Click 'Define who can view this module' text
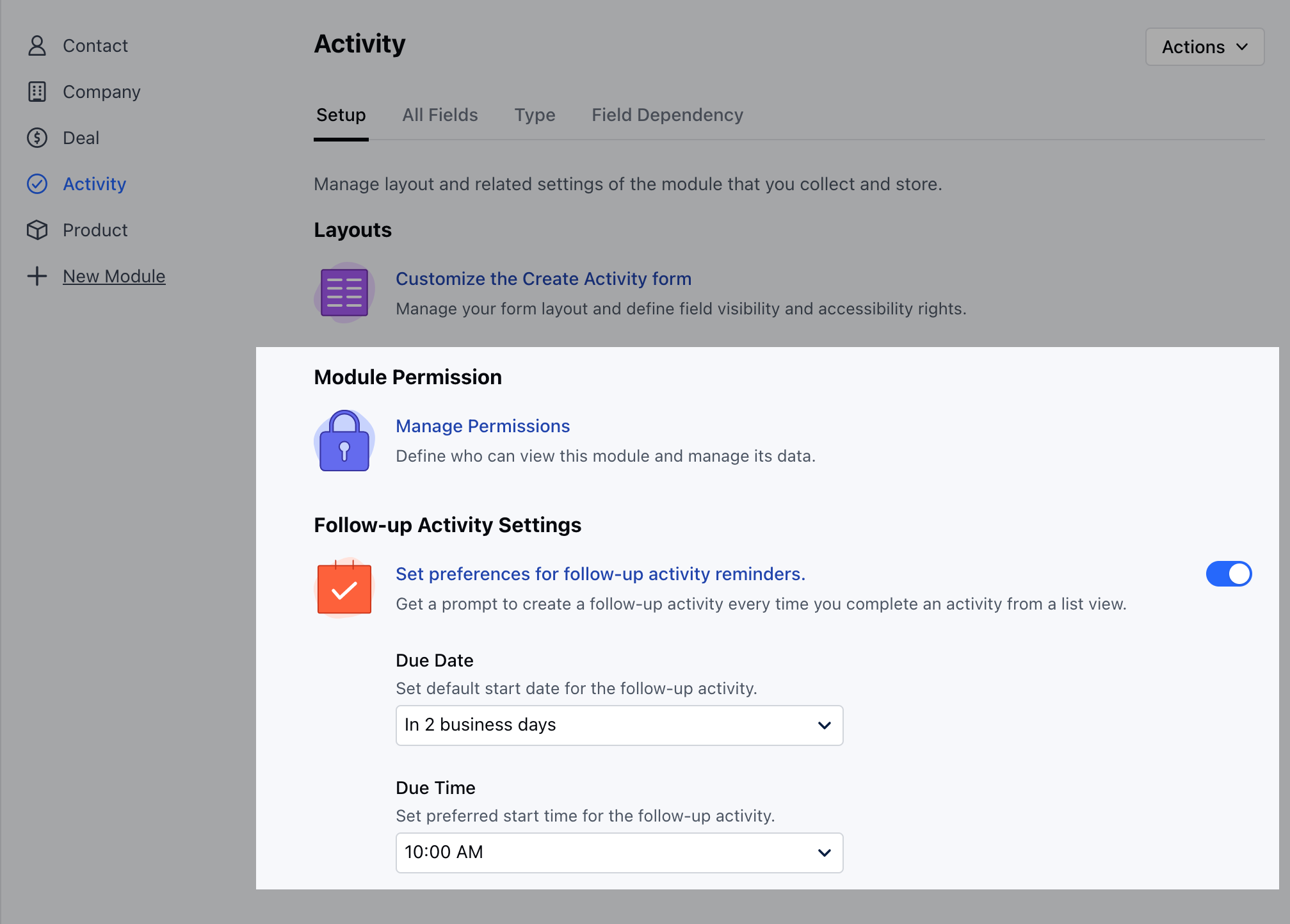This screenshot has width=1290, height=924. pos(606,456)
